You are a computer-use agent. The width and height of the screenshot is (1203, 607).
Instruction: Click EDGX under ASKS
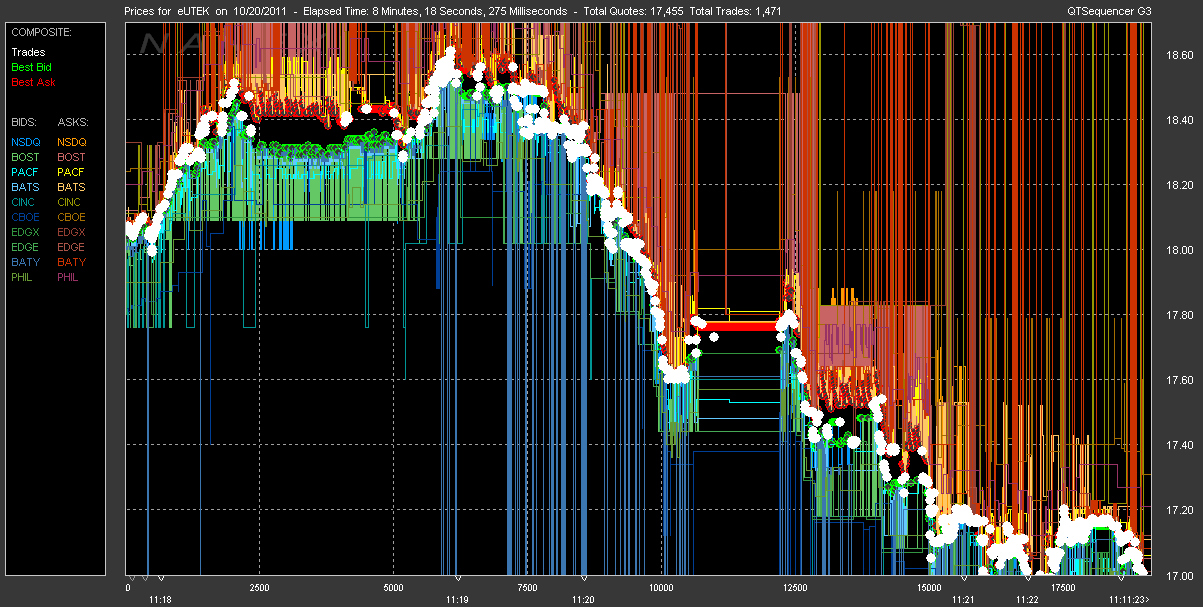(72, 232)
